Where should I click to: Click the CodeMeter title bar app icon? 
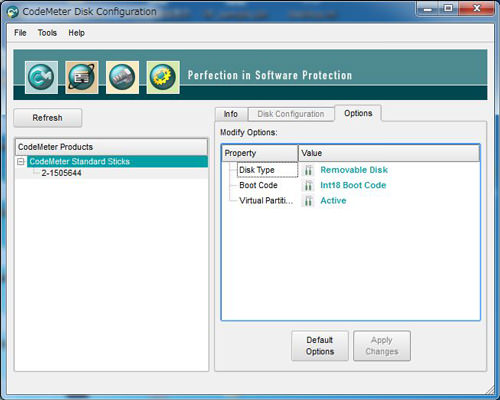pos(13,12)
